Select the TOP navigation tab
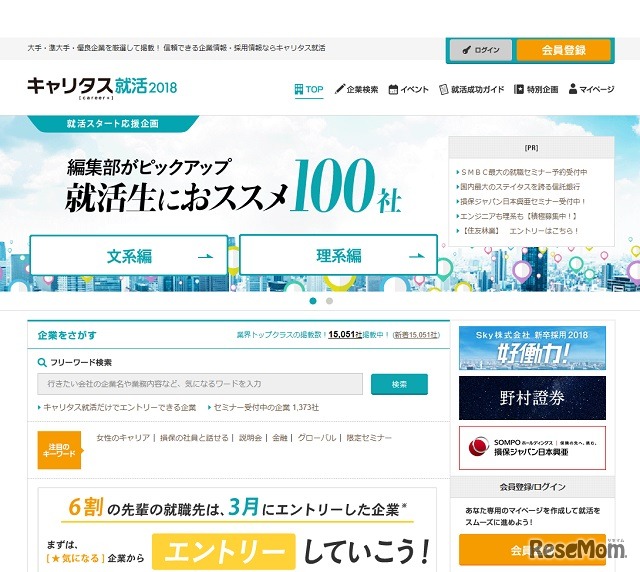The width and height of the screenshot is (640, 572). (x=309, y=89)
